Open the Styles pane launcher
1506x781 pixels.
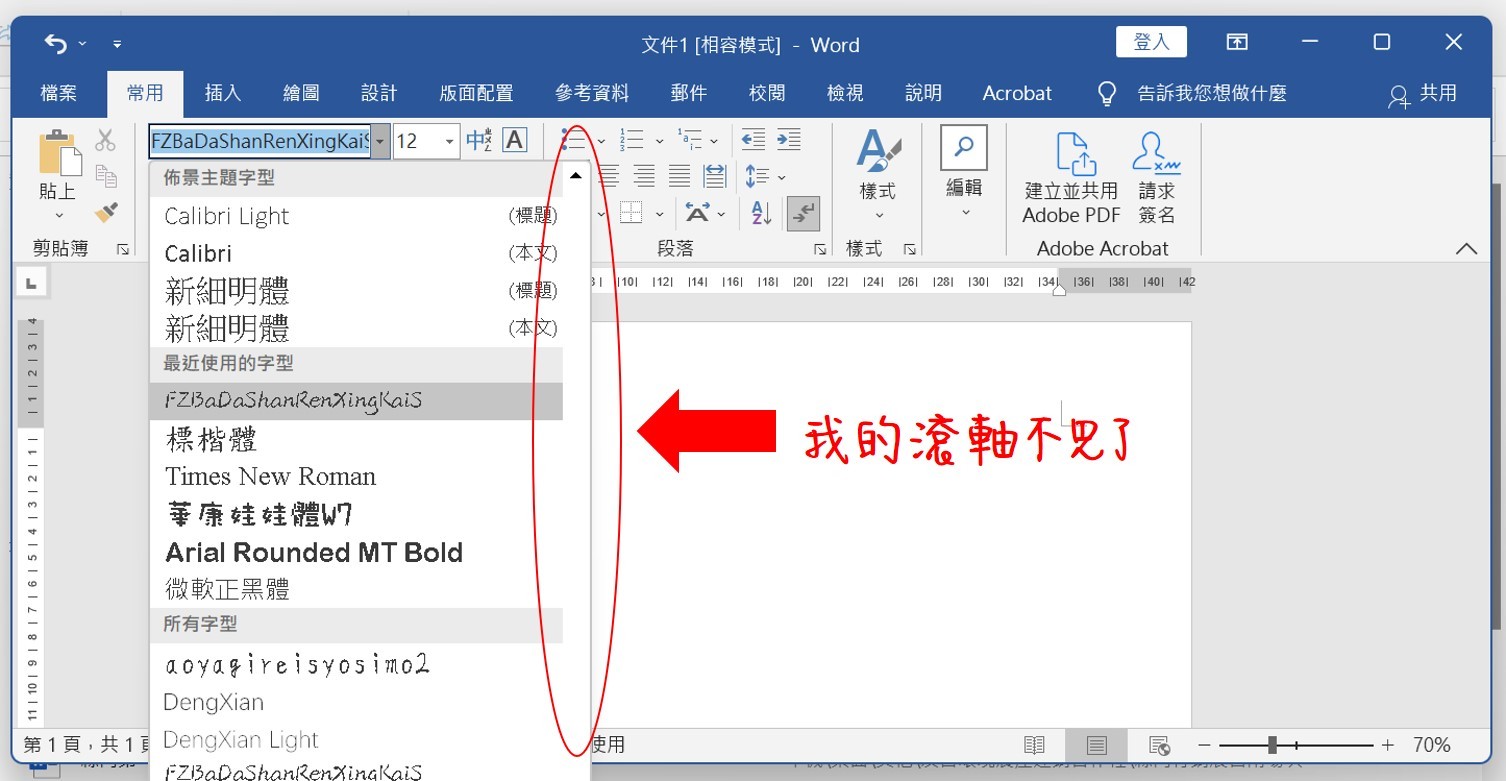click(910, 249)
